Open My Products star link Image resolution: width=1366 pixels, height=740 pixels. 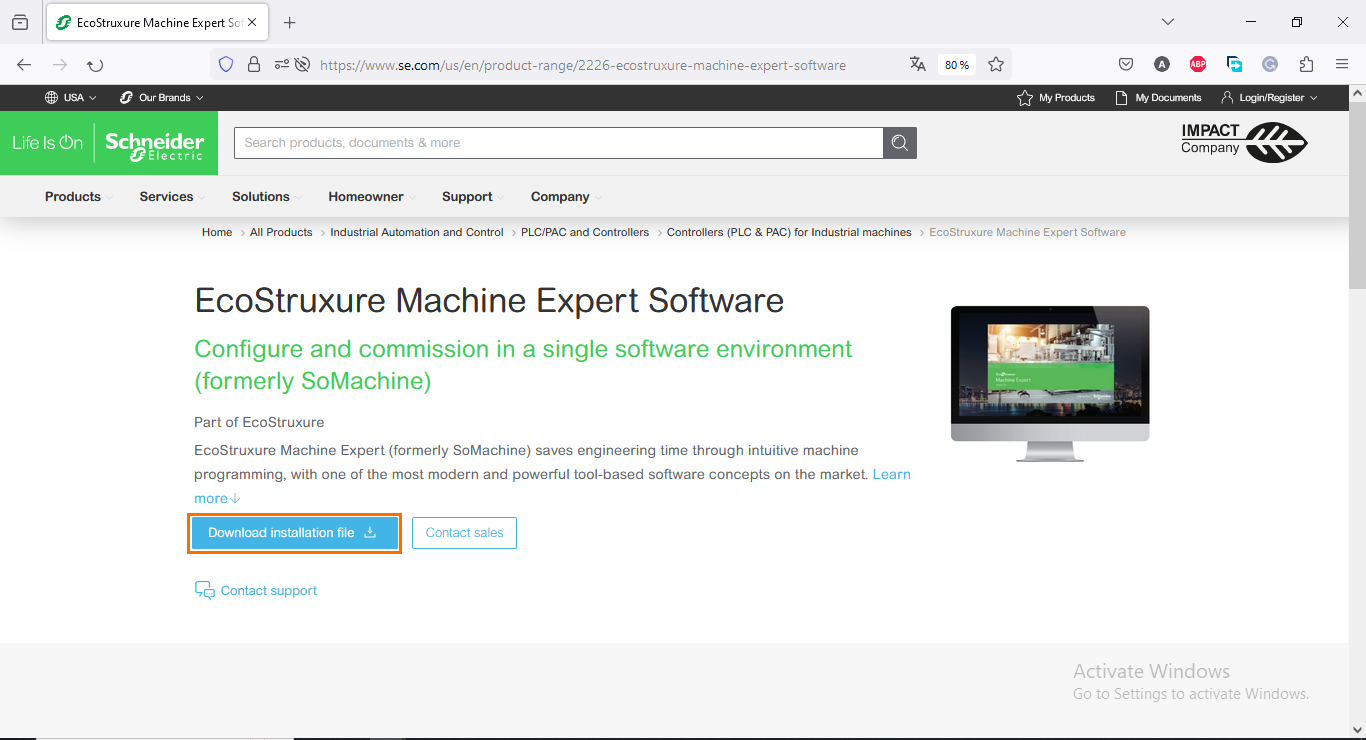pyautogui.click(x=1056, y=98)
